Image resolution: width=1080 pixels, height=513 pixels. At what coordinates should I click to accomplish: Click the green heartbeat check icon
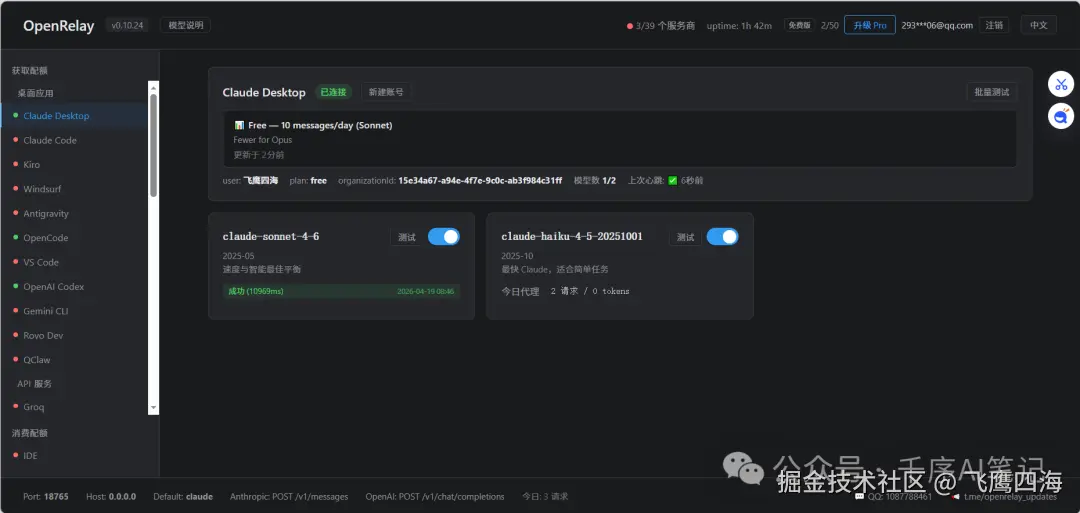coord(672,180)
